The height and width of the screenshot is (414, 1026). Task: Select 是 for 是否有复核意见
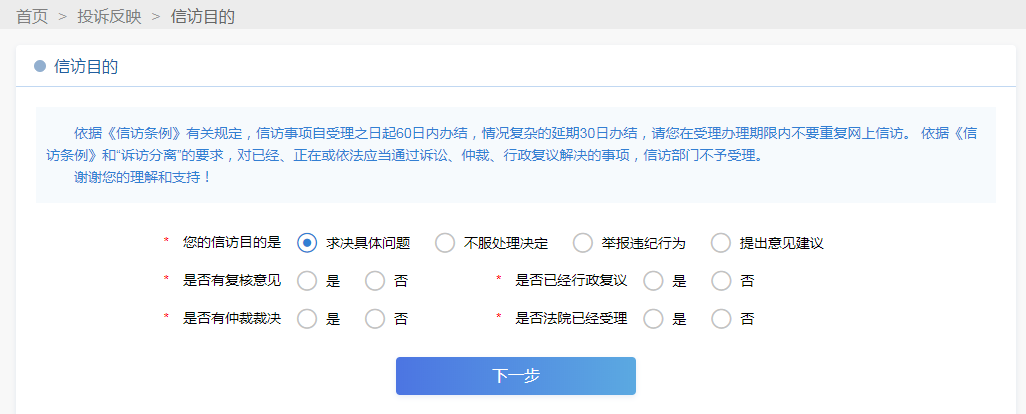[x=308, y=281]
